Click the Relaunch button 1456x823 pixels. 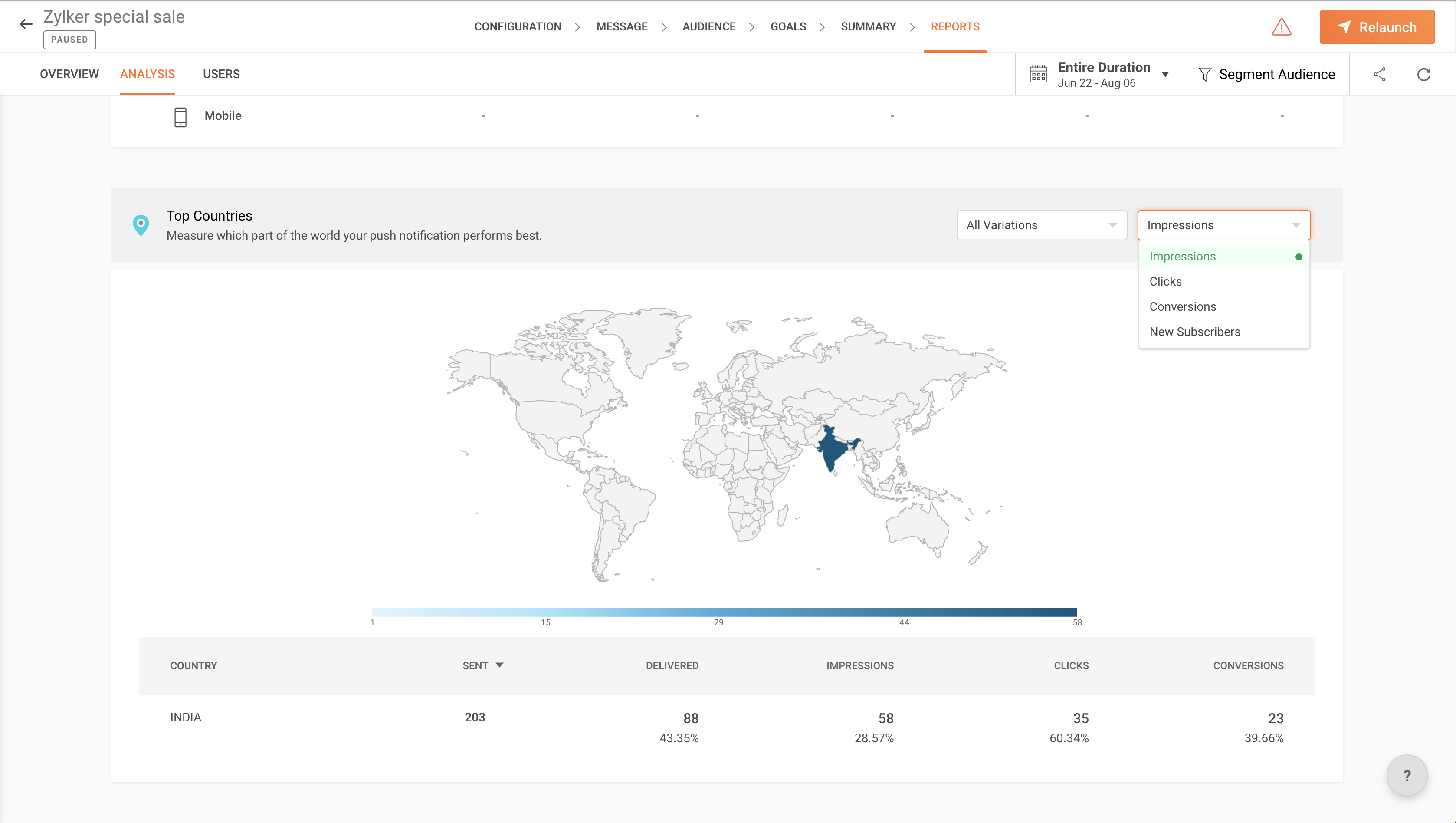click(x=1376, y=27)
